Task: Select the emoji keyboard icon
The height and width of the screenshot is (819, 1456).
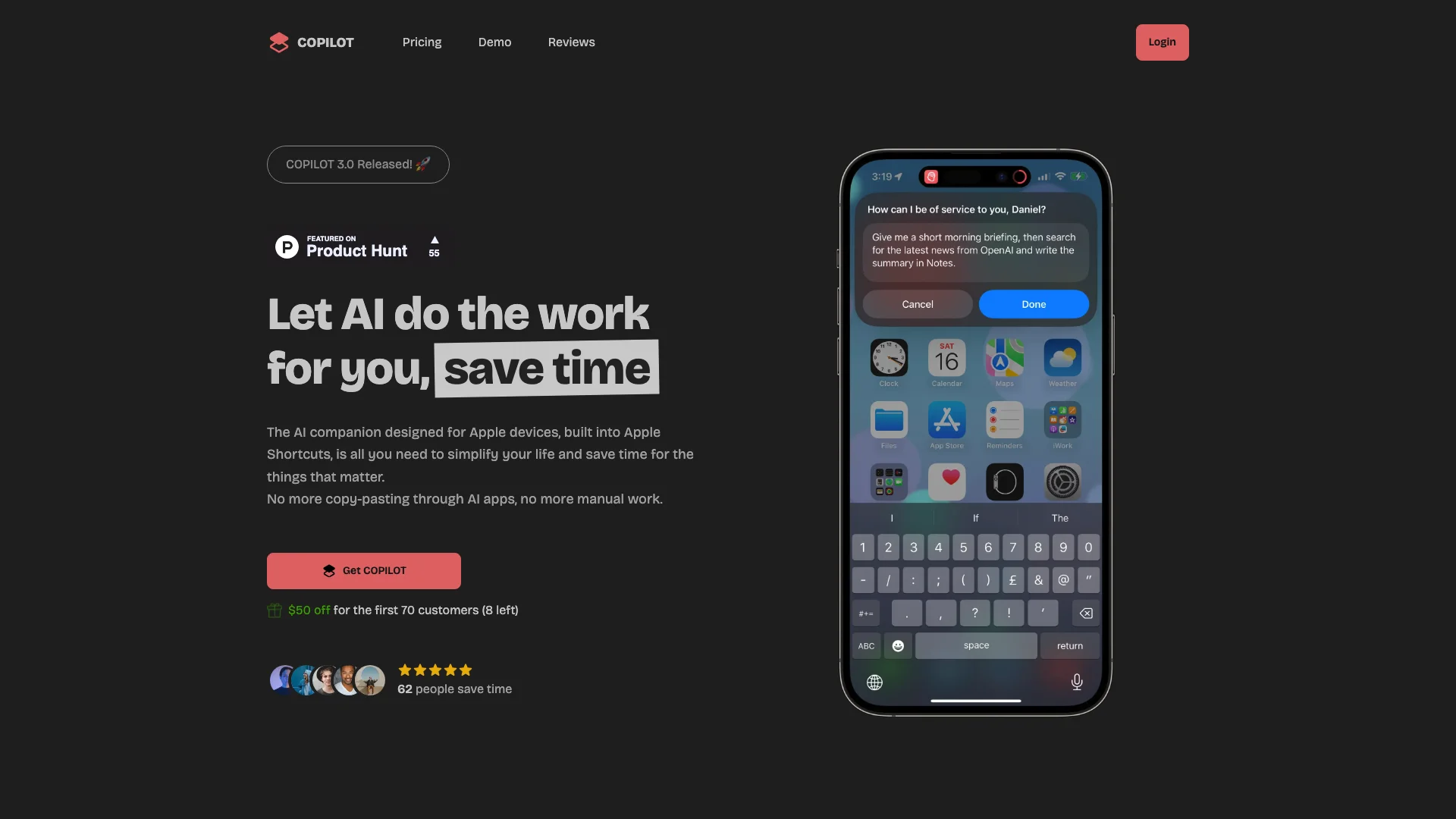Action: click(x=897, y=645)
